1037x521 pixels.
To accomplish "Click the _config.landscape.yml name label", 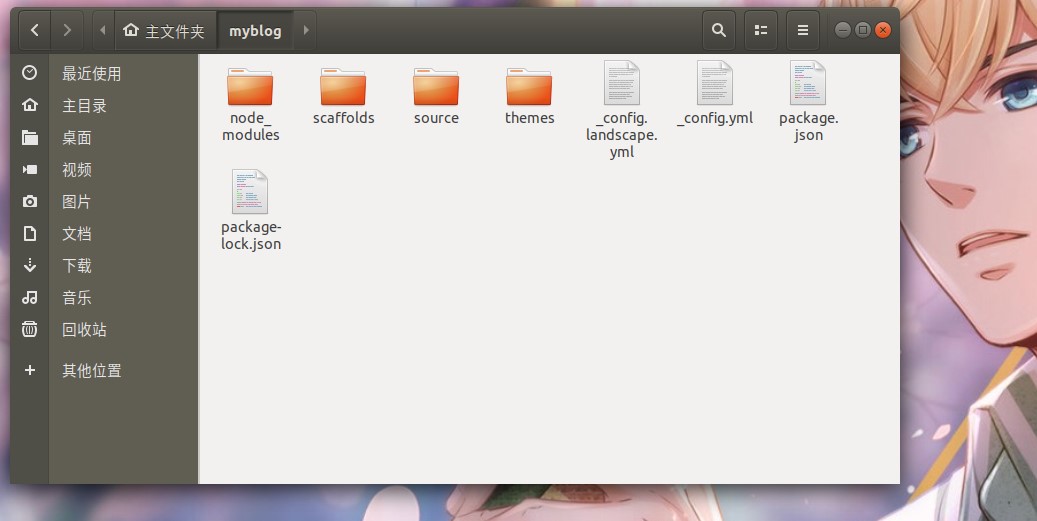I will pos(622,135).
